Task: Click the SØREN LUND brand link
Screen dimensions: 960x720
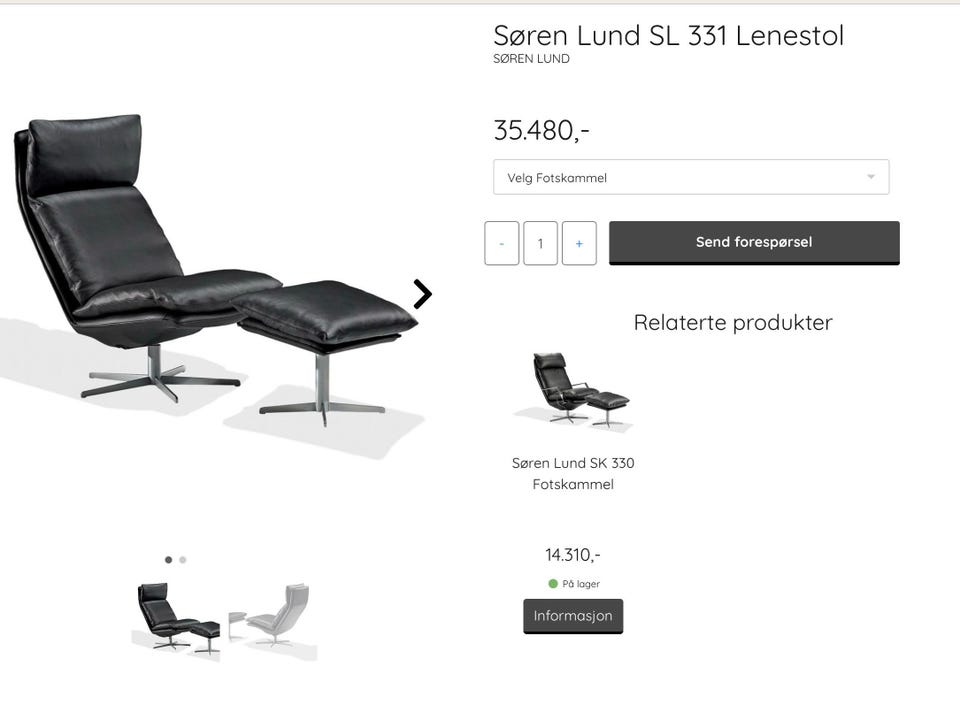Action: (531, 59)
